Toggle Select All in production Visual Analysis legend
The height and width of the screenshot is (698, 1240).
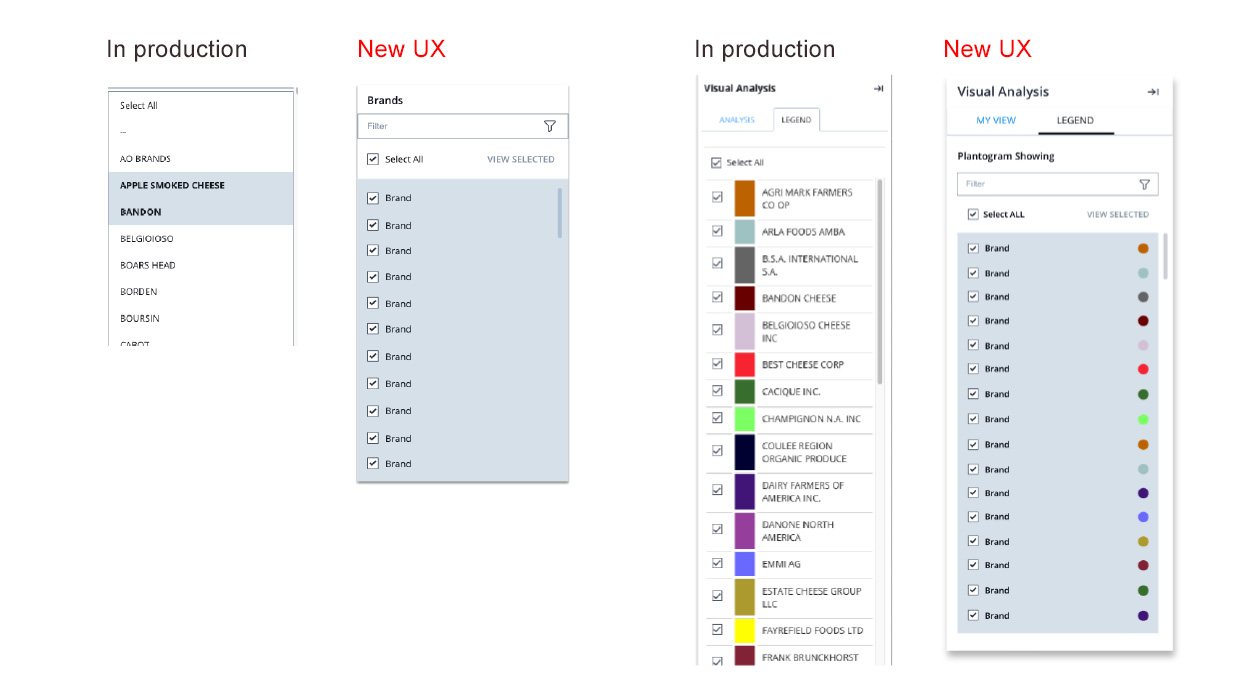715,162
